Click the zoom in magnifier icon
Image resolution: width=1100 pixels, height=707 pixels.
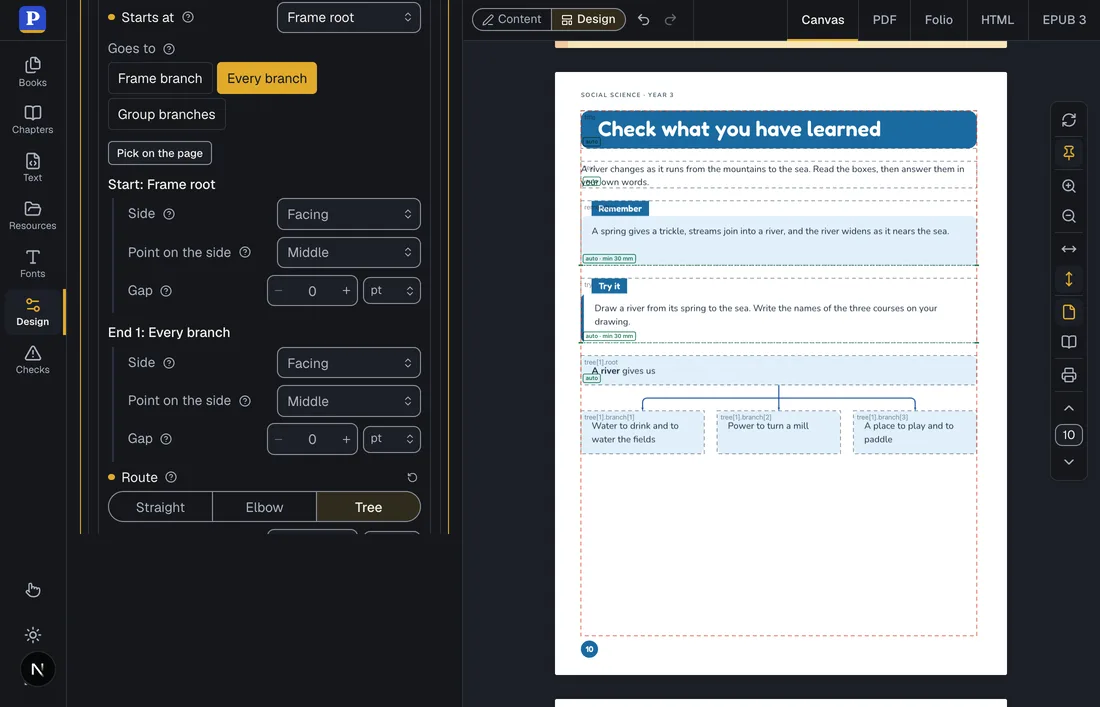pyautogui.click(x=1068, y=186)
